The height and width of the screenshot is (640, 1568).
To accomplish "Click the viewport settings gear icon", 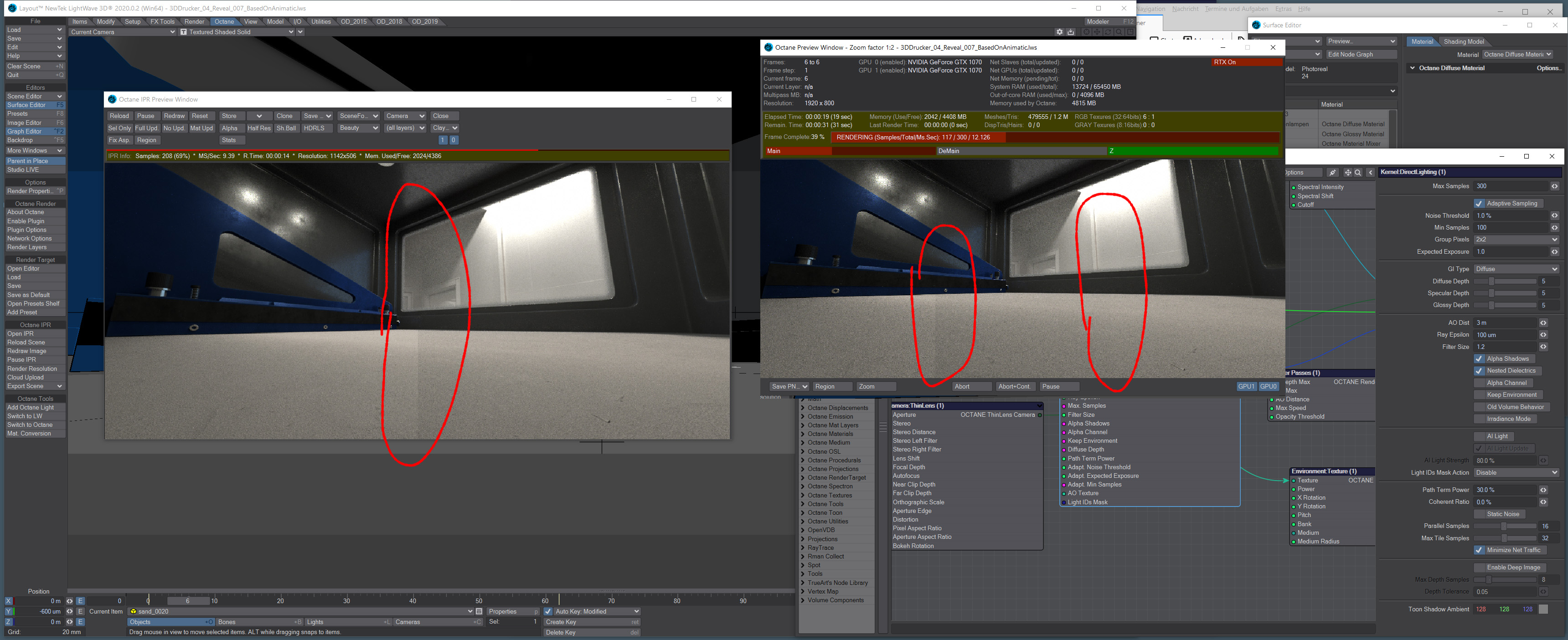I will click(x=1060, y=31).
